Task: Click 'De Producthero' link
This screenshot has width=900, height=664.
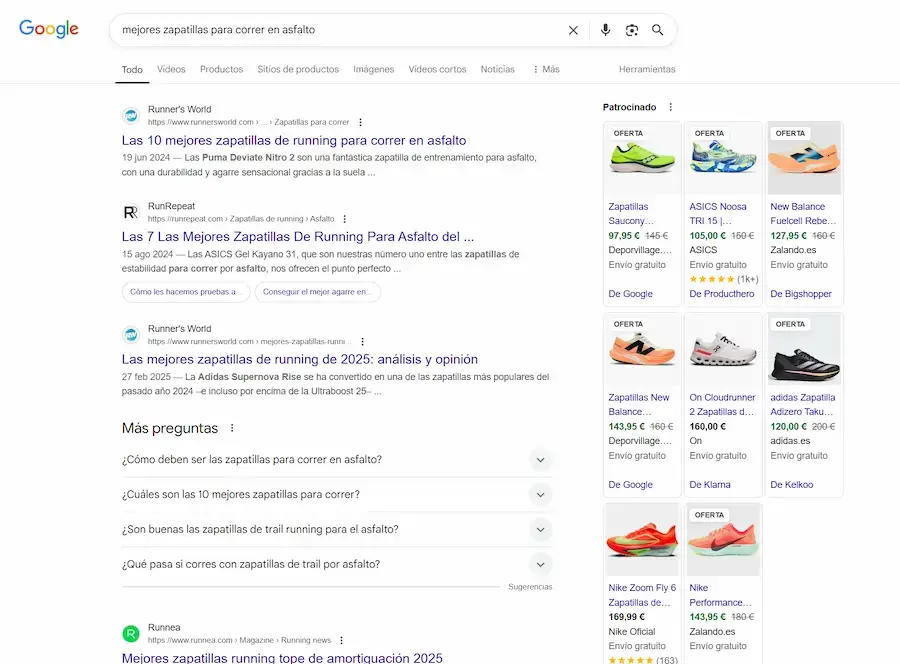Action: point(721,294)
